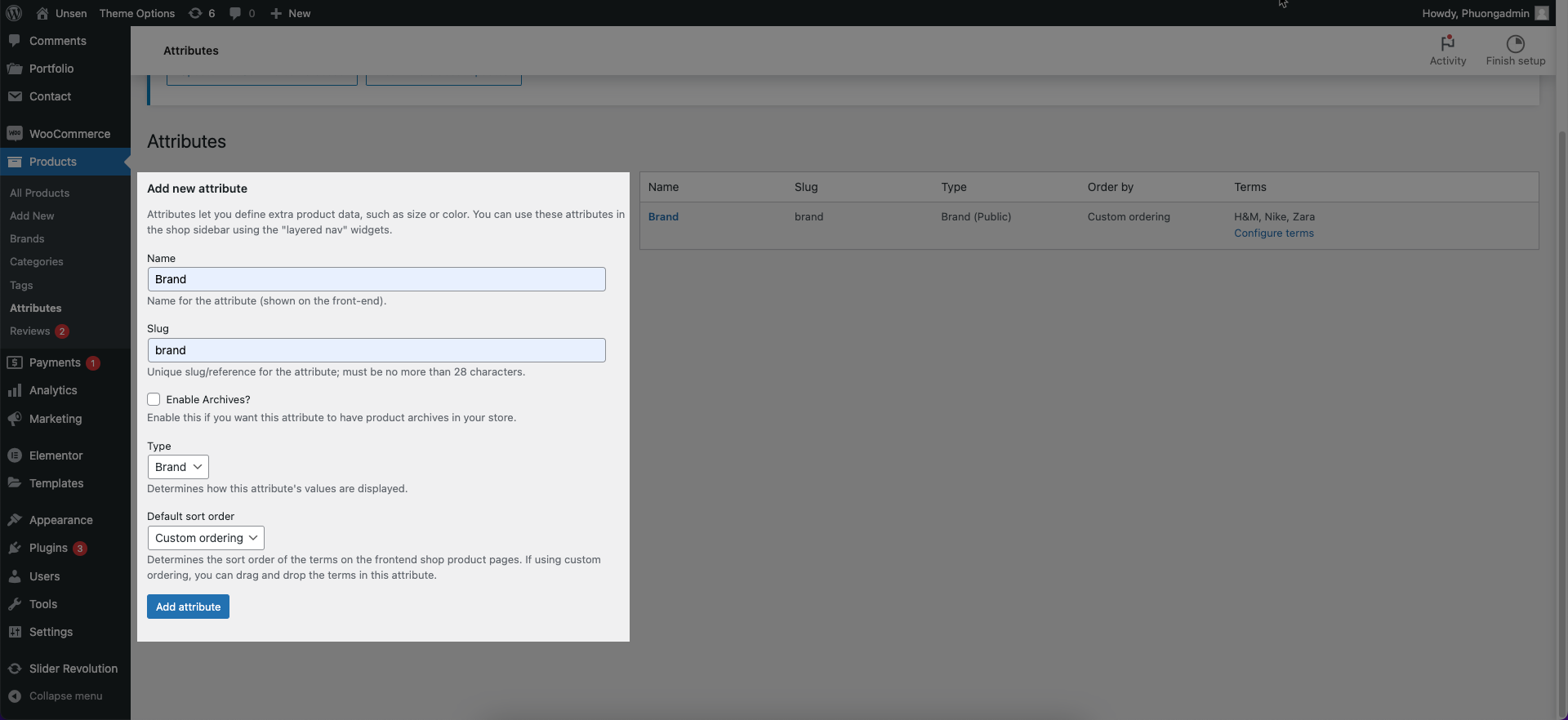
Task: Click the Phuongadmin avatar icon
Action: 1542,13
